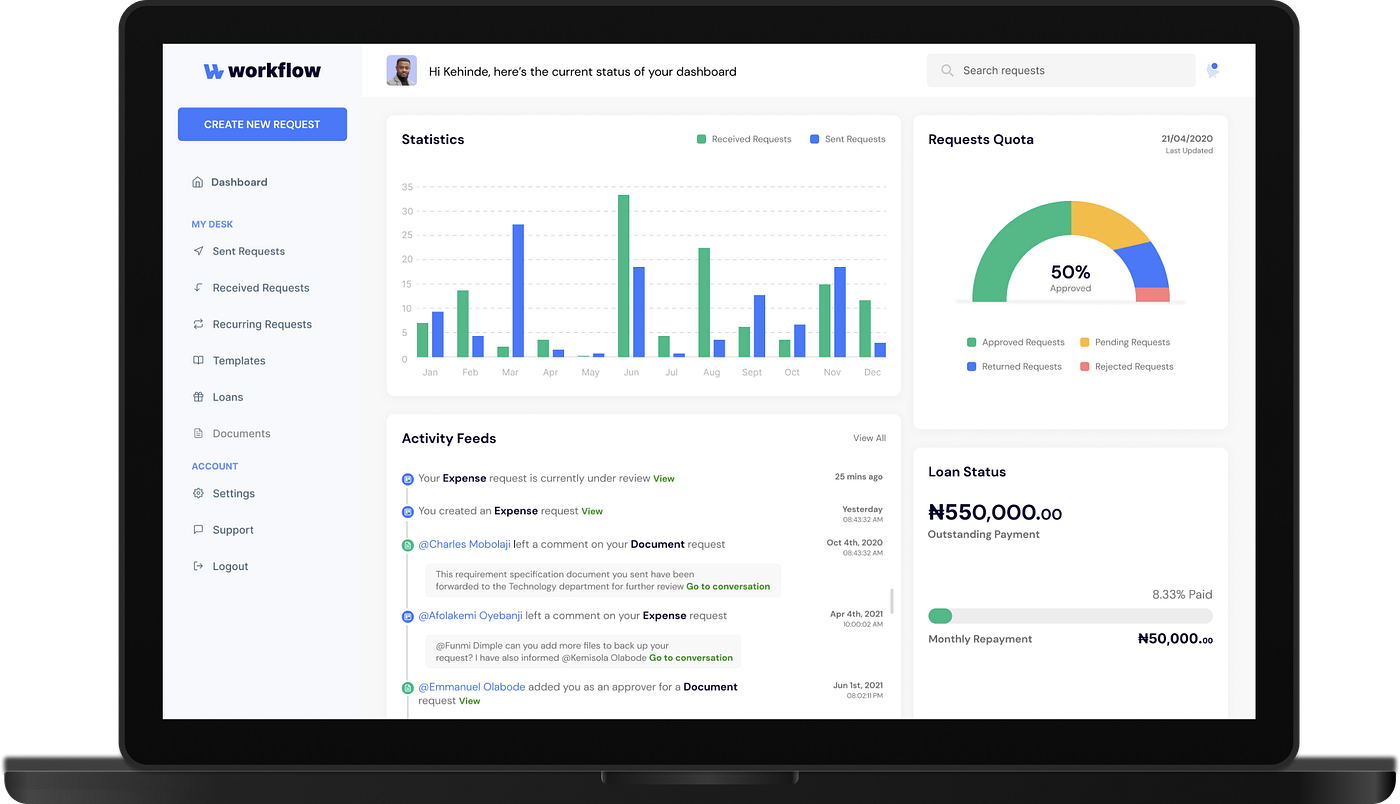
Task: Click the search magnifier icon
Action: pos(946,70)
